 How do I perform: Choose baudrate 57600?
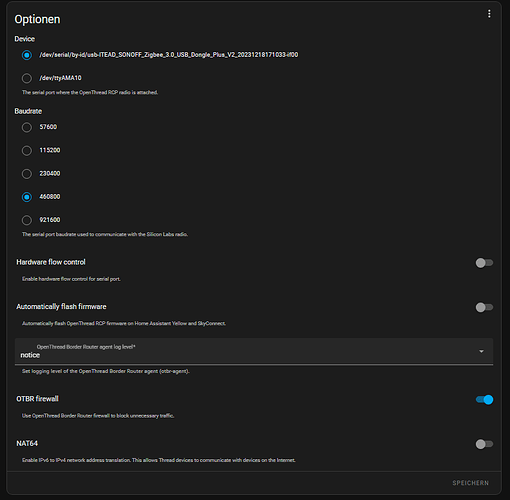click(x=27, y=127)
